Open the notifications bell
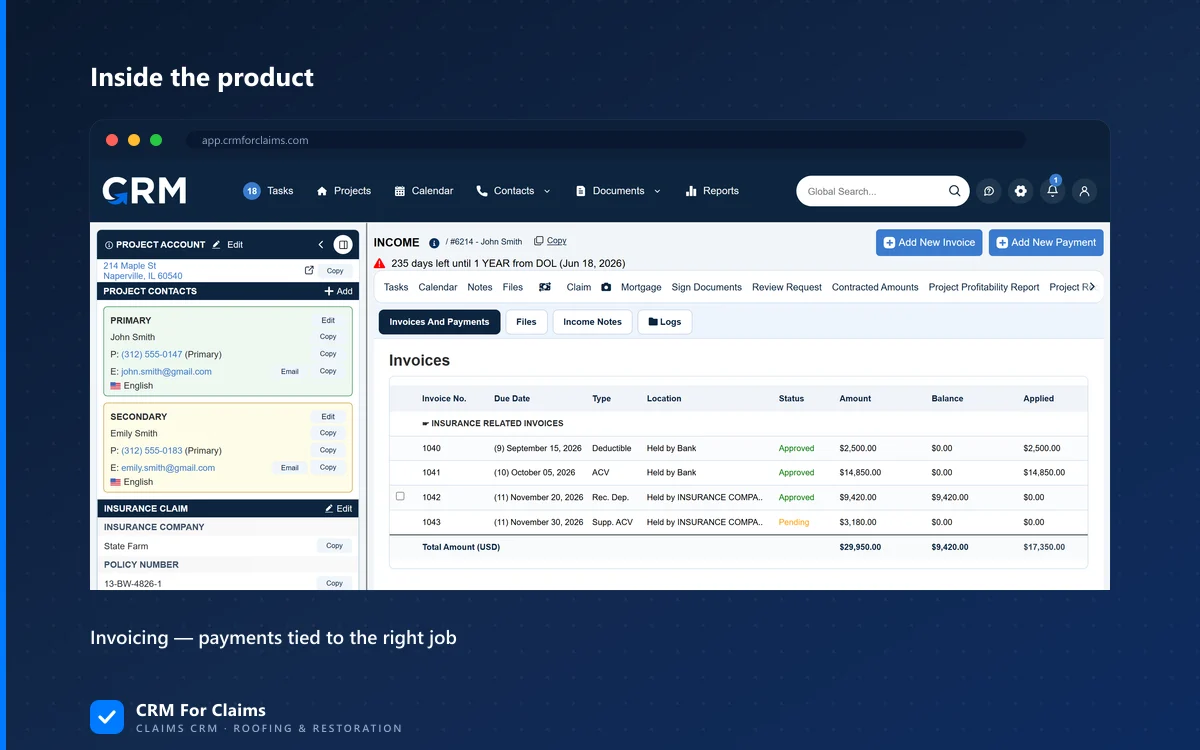1200x750 pixels. (x=1052, y=191)
